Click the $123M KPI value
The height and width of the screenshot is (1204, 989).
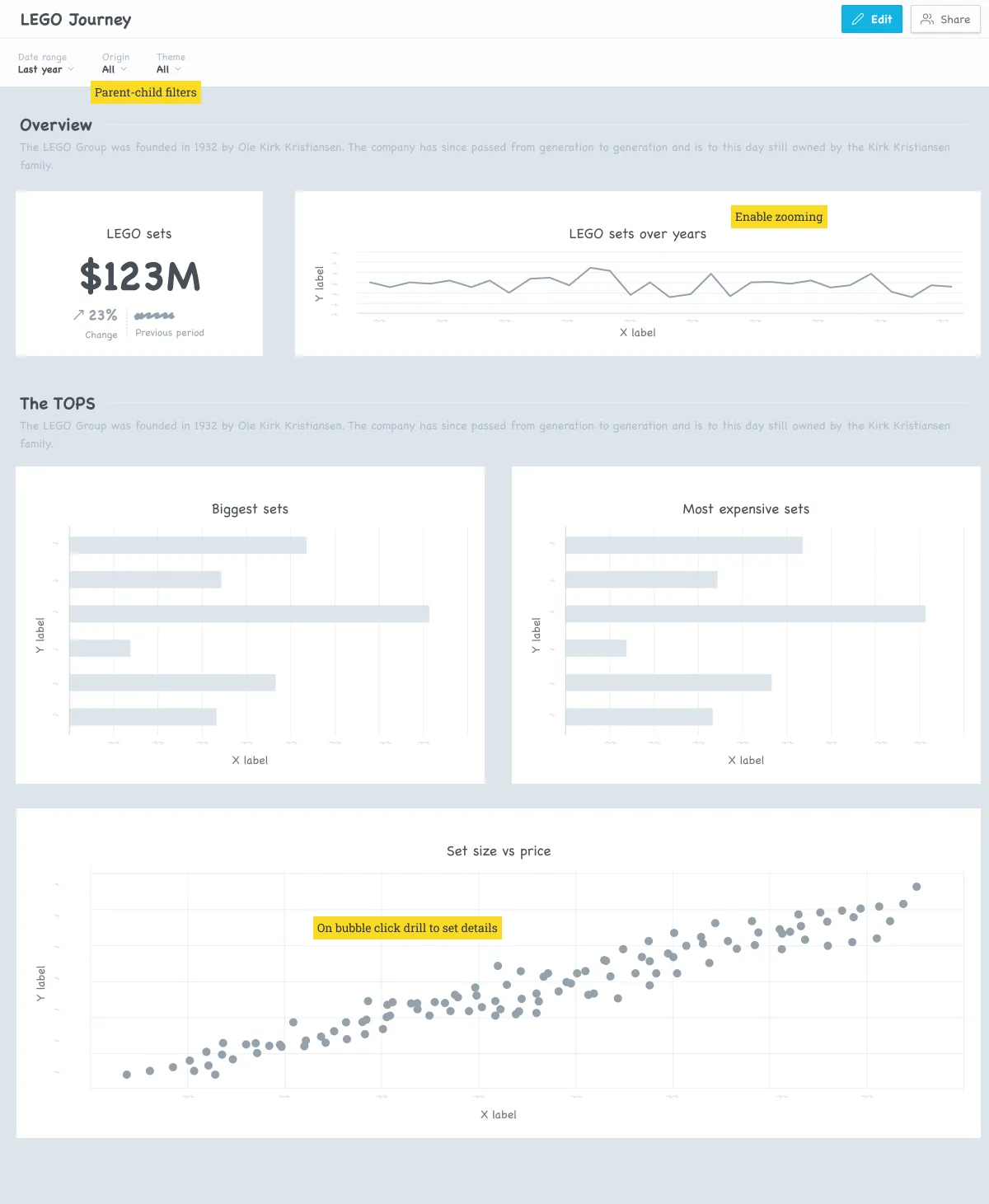coord(138,277)
